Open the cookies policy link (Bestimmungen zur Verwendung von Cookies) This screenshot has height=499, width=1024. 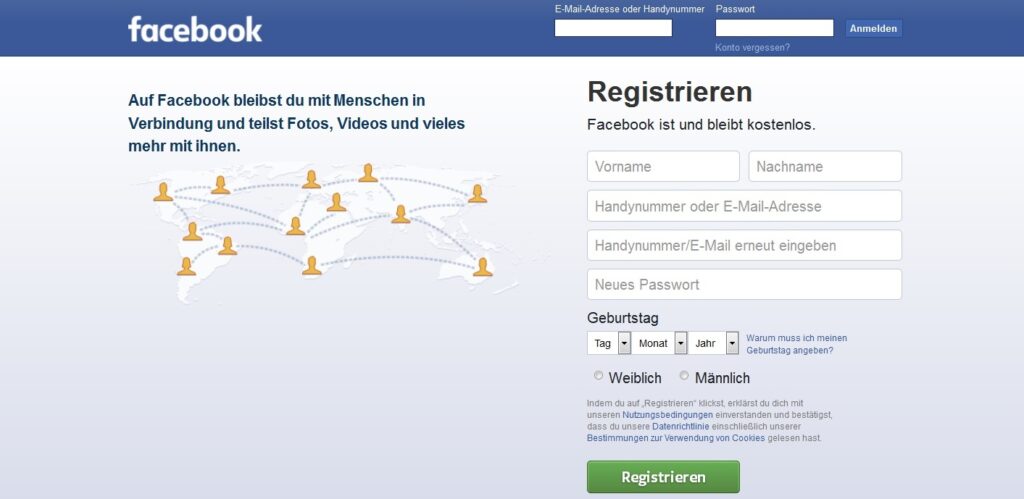(x=676, y=438)
